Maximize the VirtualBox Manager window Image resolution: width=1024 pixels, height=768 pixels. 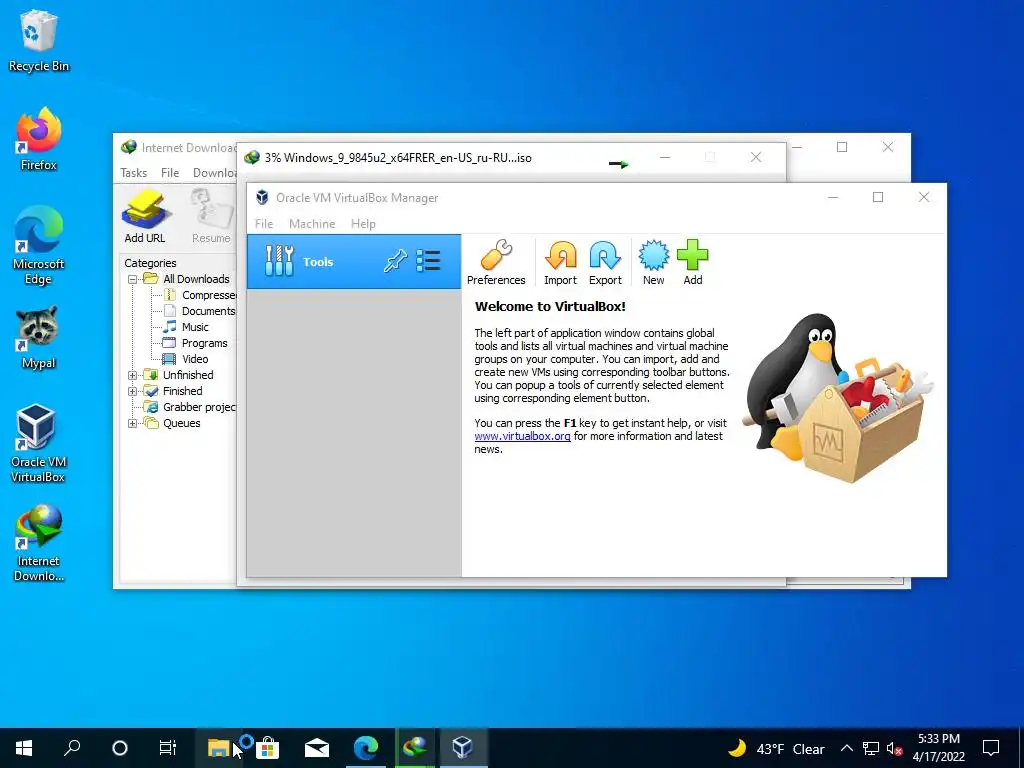click(878, 197)
